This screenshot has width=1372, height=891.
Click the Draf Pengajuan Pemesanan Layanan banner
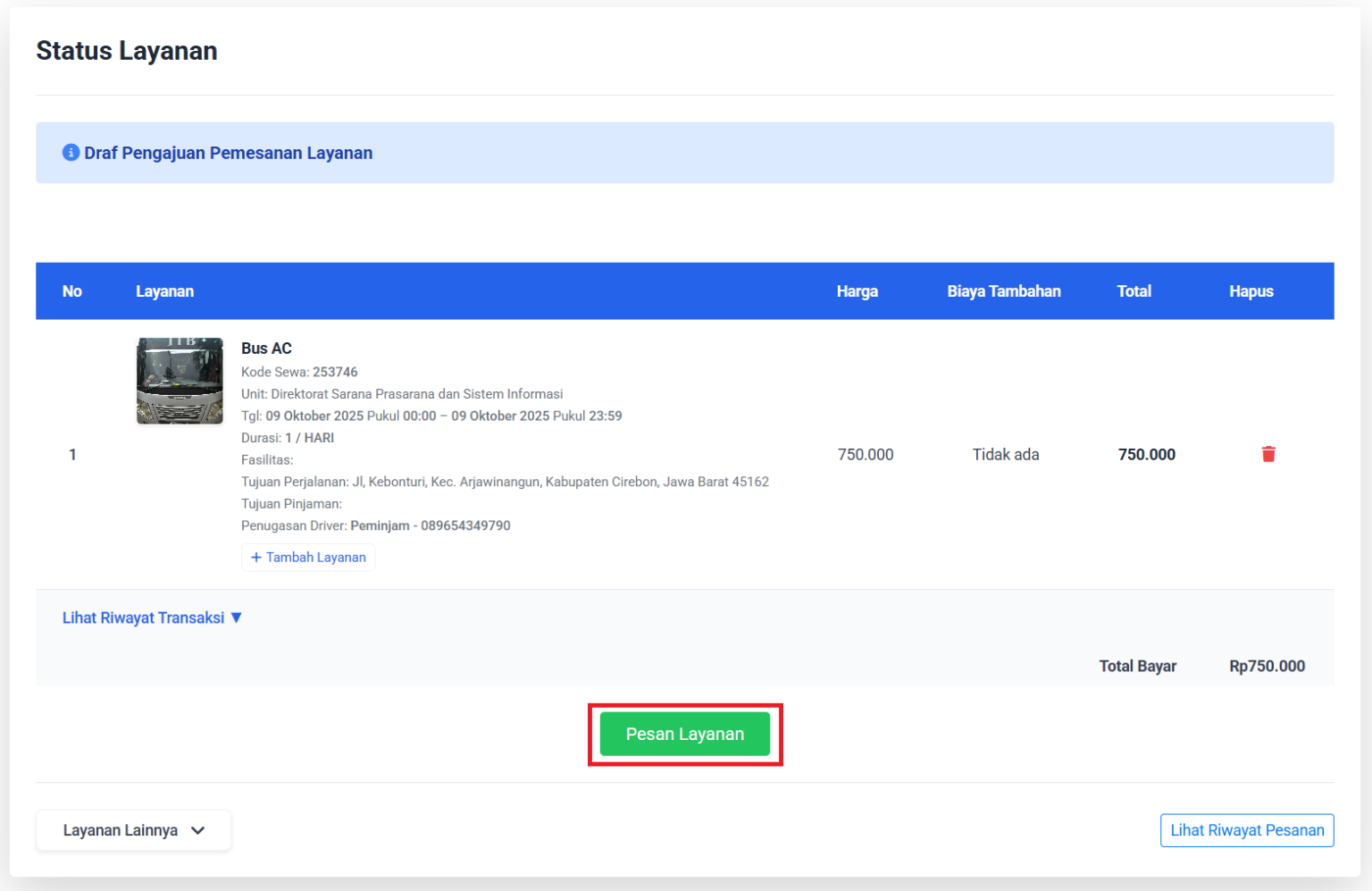coord(685,153)
